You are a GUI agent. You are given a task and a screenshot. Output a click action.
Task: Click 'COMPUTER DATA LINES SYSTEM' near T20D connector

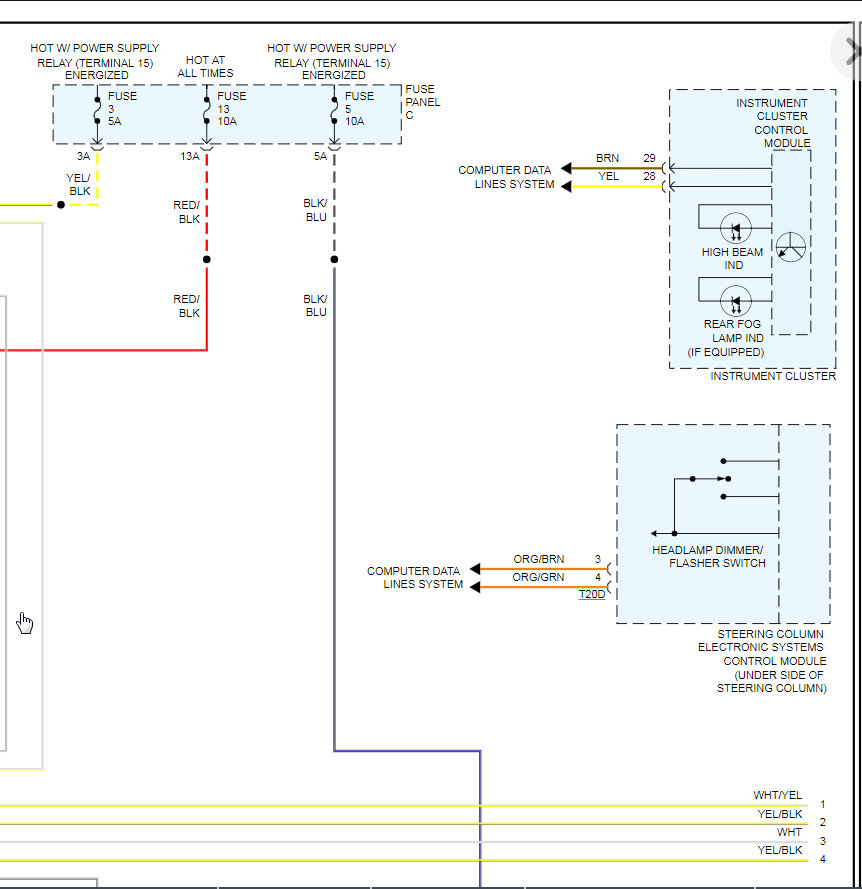[415, 577]
